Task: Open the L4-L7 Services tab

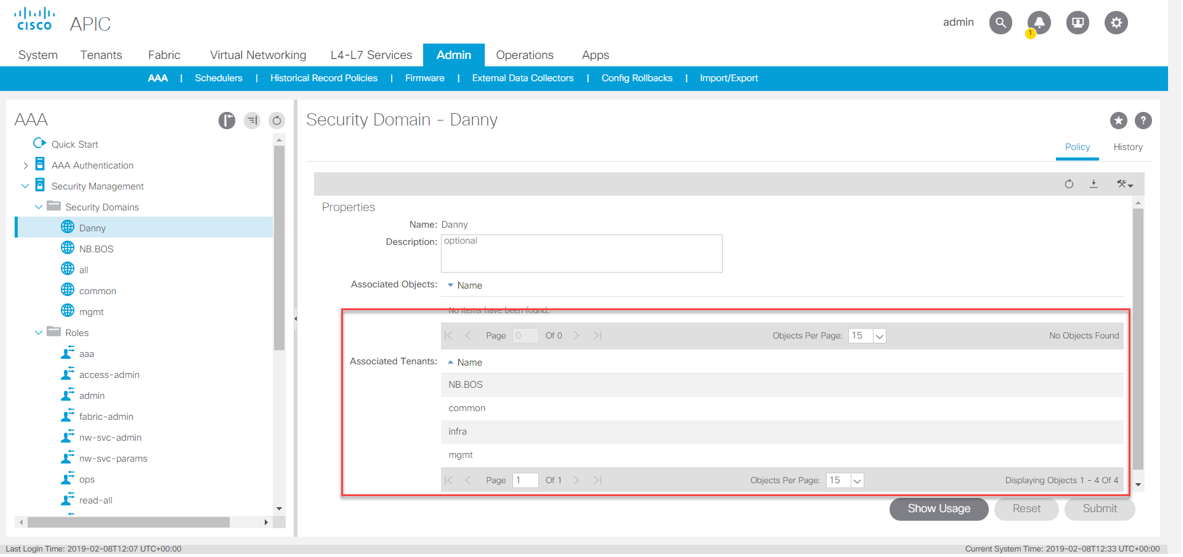Action: tap(371, 55)
